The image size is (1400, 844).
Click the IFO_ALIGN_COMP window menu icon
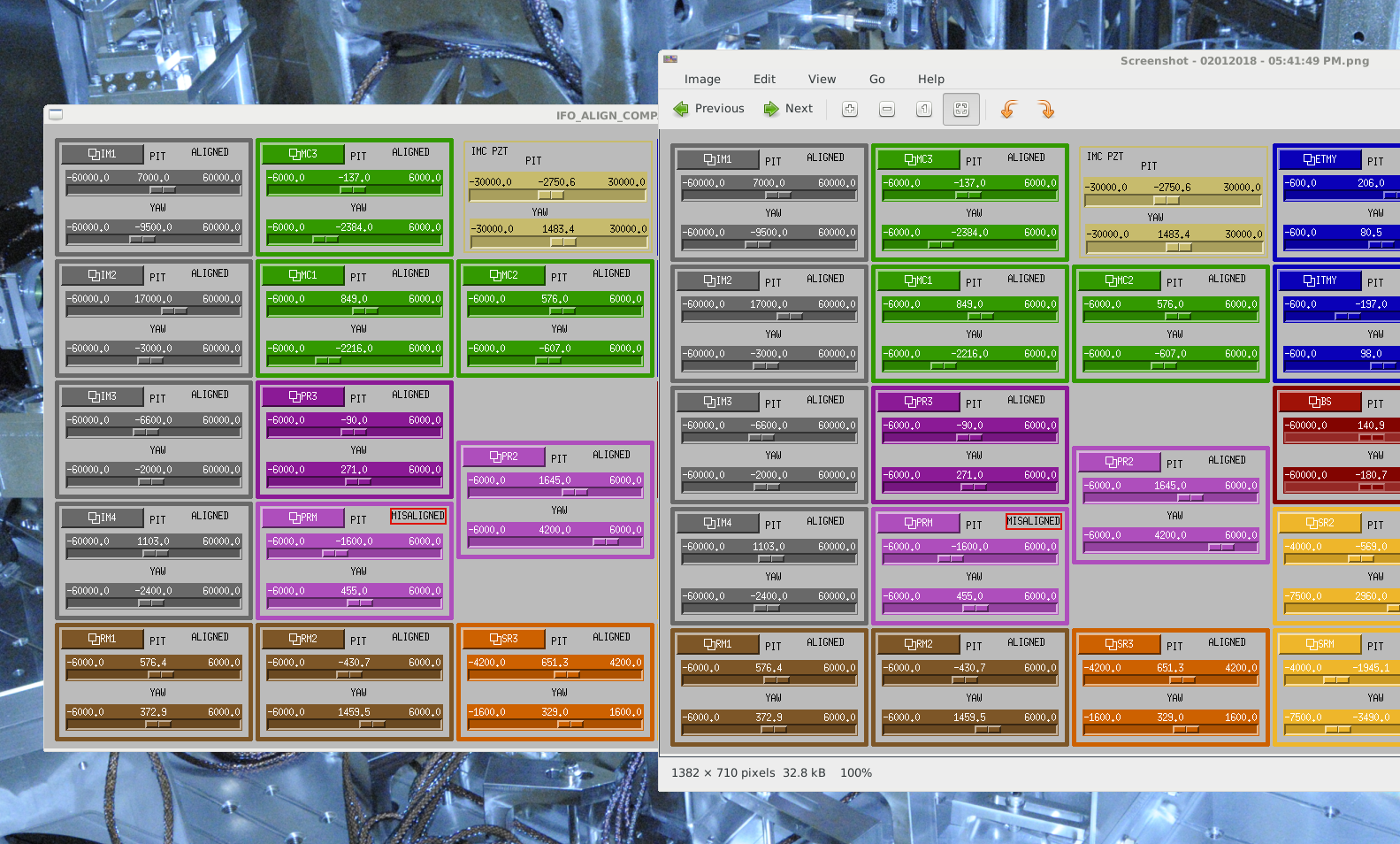click(56, 115)
